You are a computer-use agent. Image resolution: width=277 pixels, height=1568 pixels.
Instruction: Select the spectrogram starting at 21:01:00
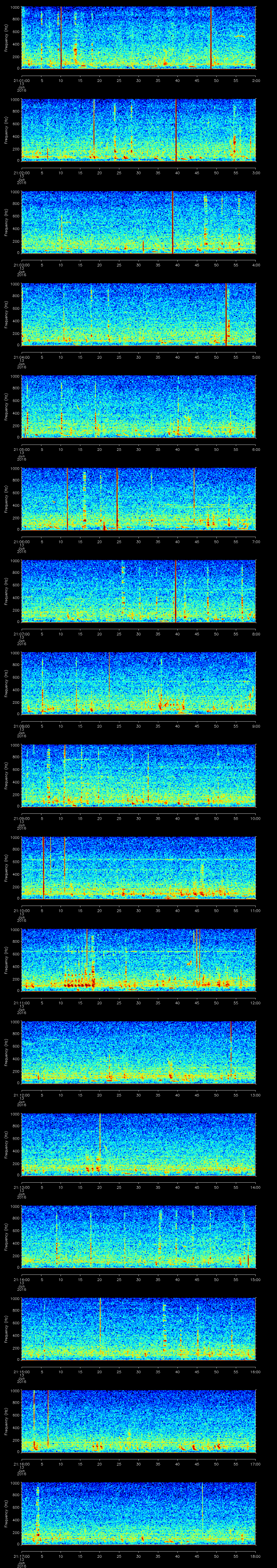[x=139, y=38]
